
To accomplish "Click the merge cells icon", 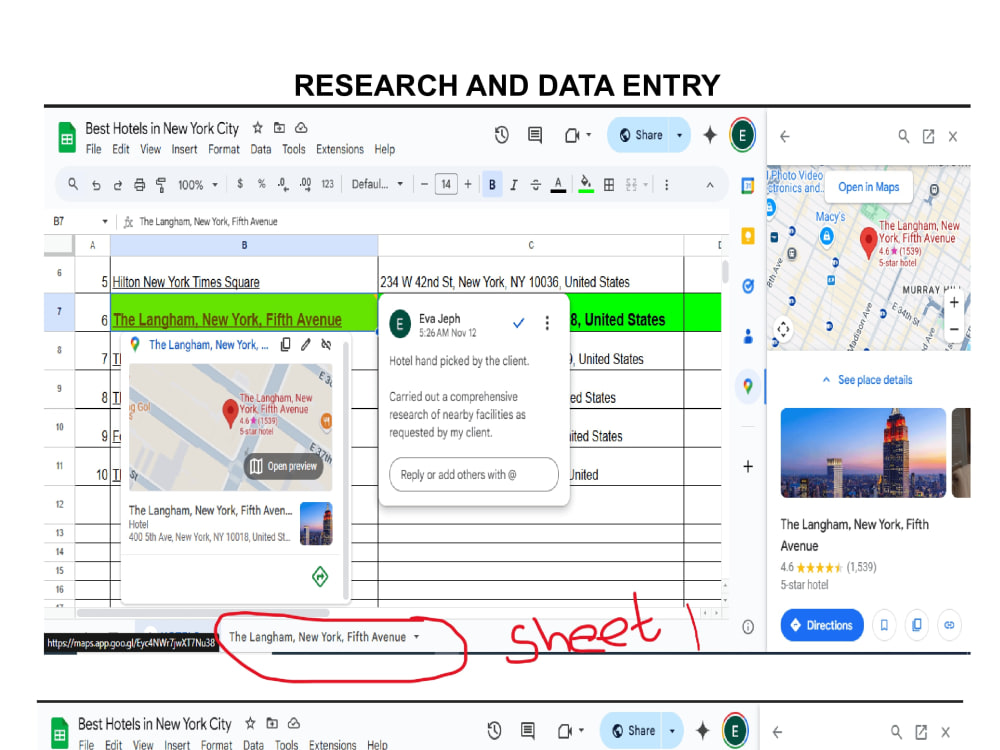I will 631,185.
